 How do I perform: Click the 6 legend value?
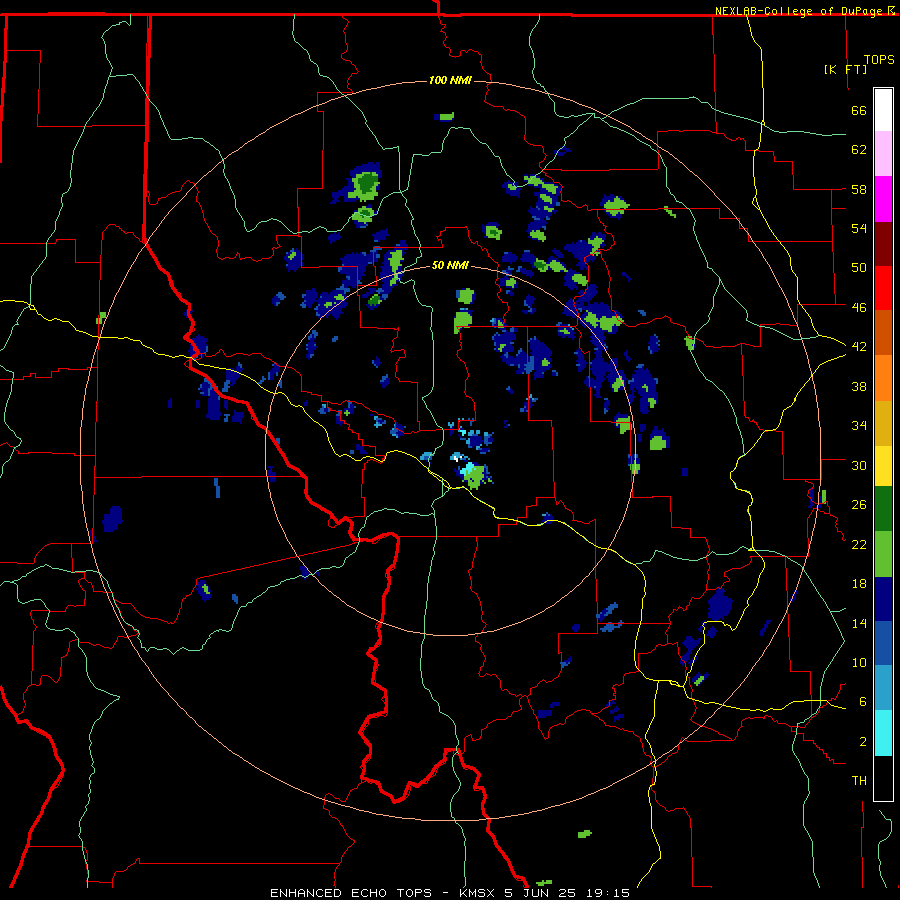pyautogui.click(x=863, y=701)
